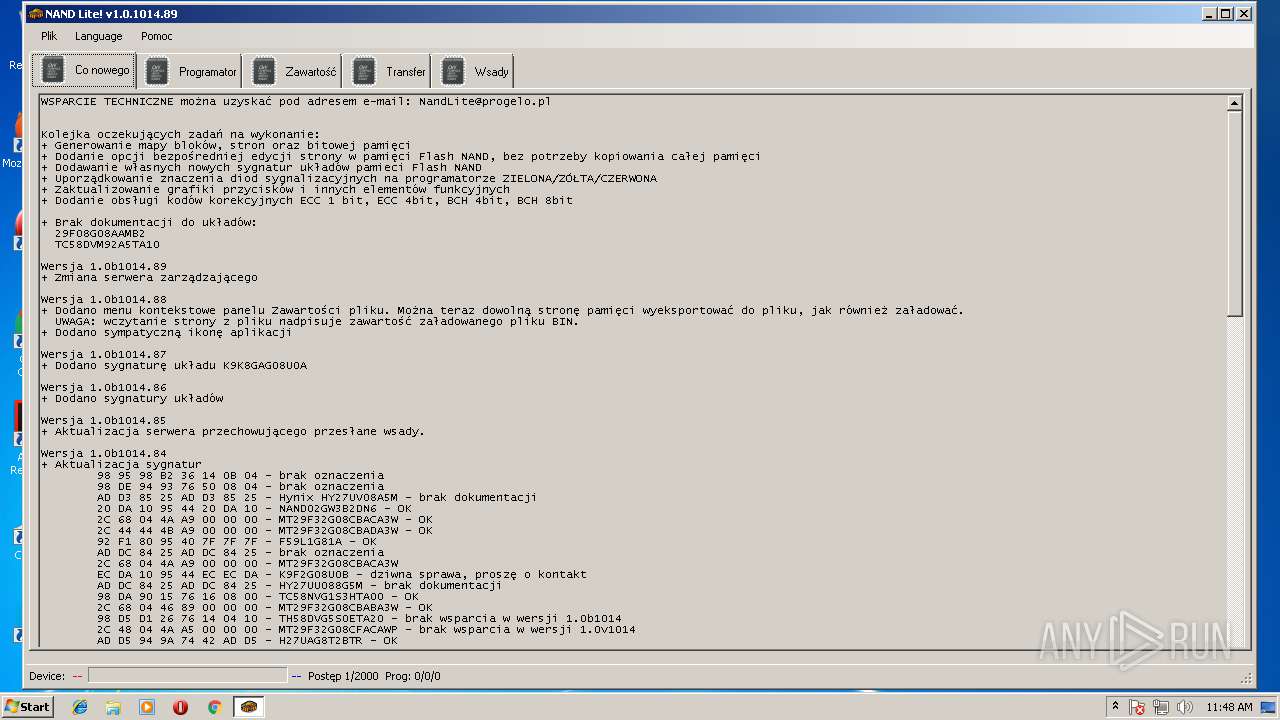Screen dimensions: 1280x720
Task: Open the Language menu
Action: tap(99, 36)
